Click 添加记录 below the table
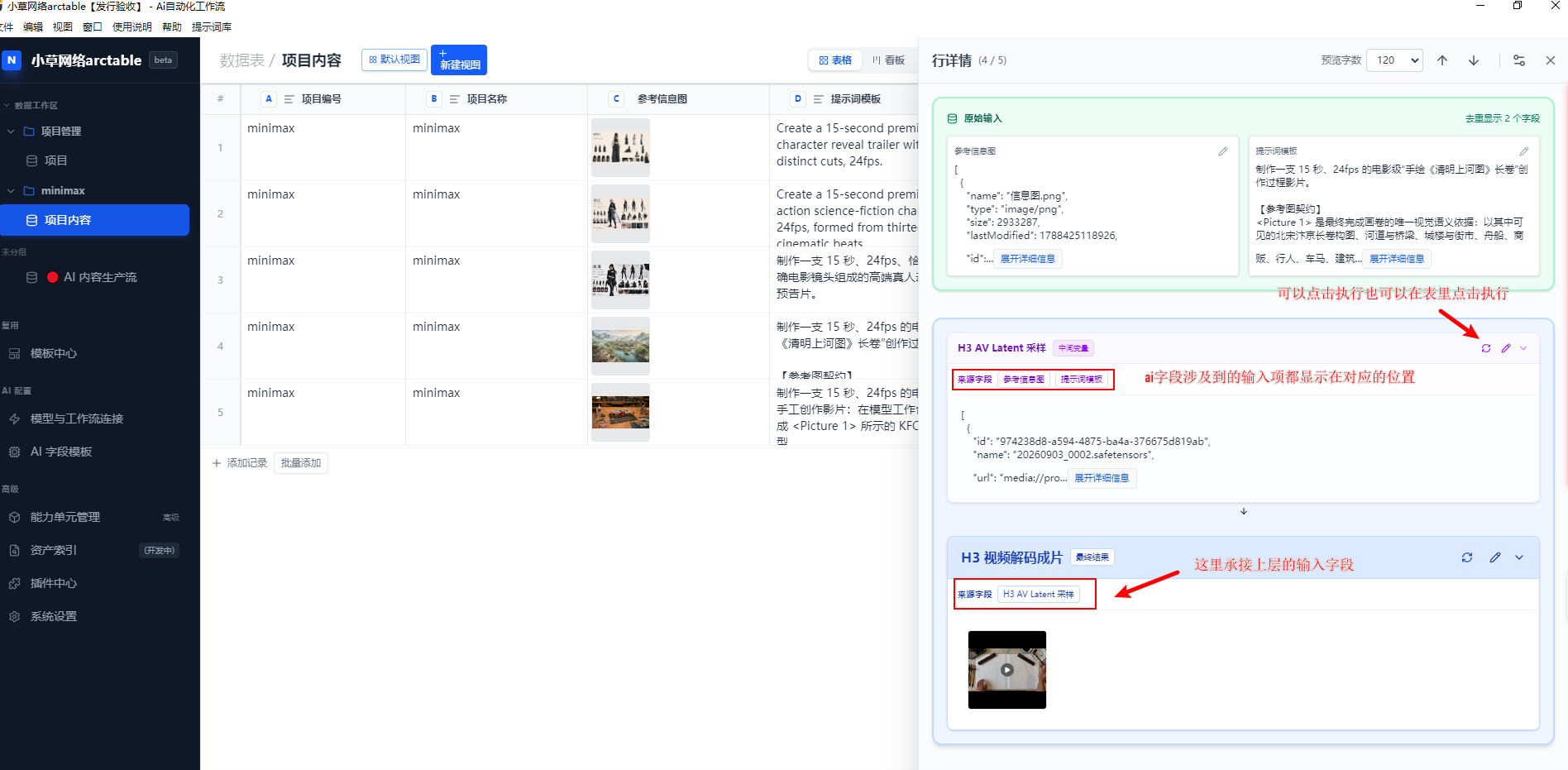 (240, 463)
